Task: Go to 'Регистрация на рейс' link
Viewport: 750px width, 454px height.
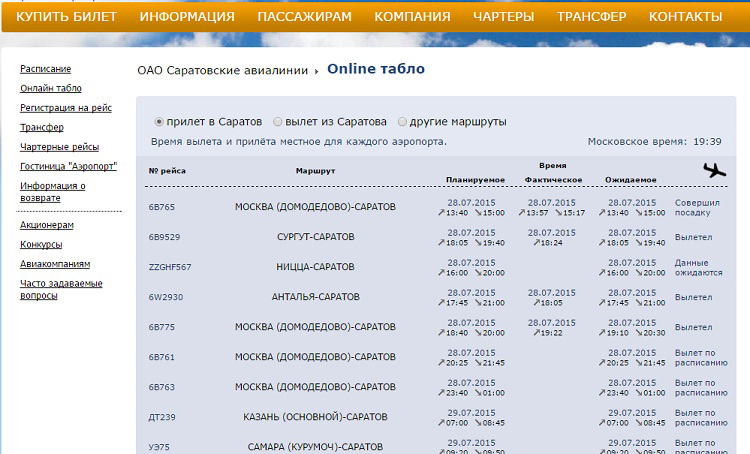Action: click(x=66, y=107)
